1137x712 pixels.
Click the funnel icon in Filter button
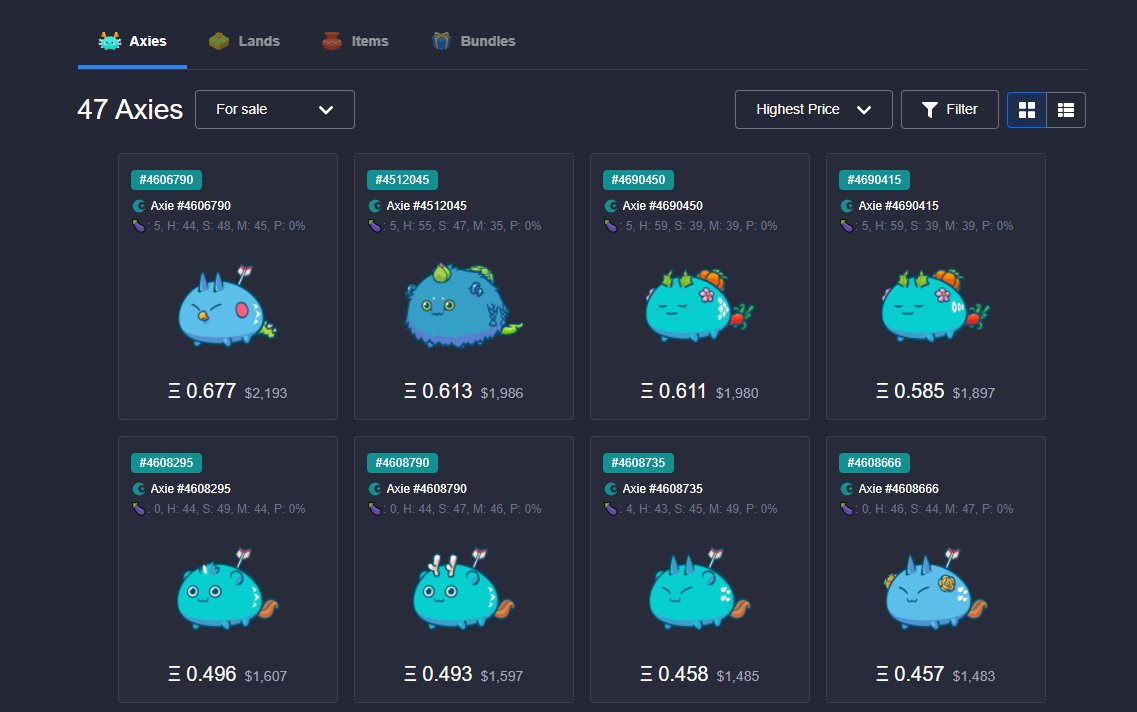click(x=930, y=109)
